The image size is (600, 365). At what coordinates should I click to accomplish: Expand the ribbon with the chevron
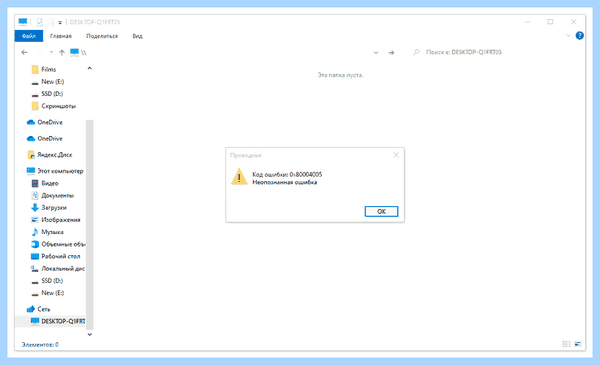click(x=568, y=36)
